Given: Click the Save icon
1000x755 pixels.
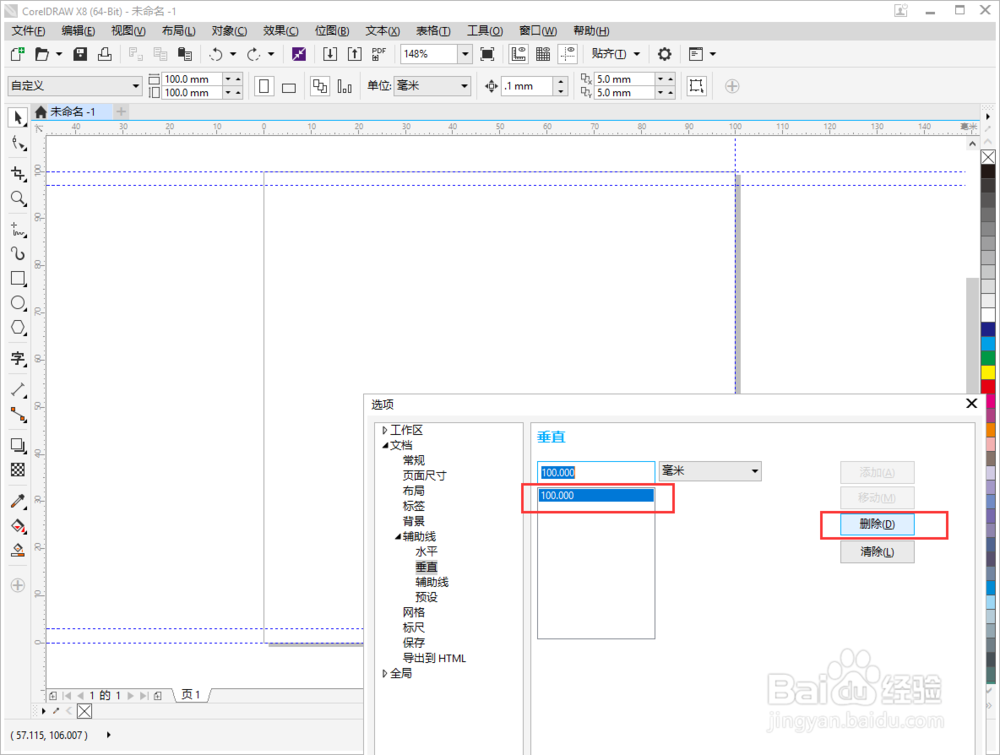Looking at the screenshot, I should click(x=80, y=54).
